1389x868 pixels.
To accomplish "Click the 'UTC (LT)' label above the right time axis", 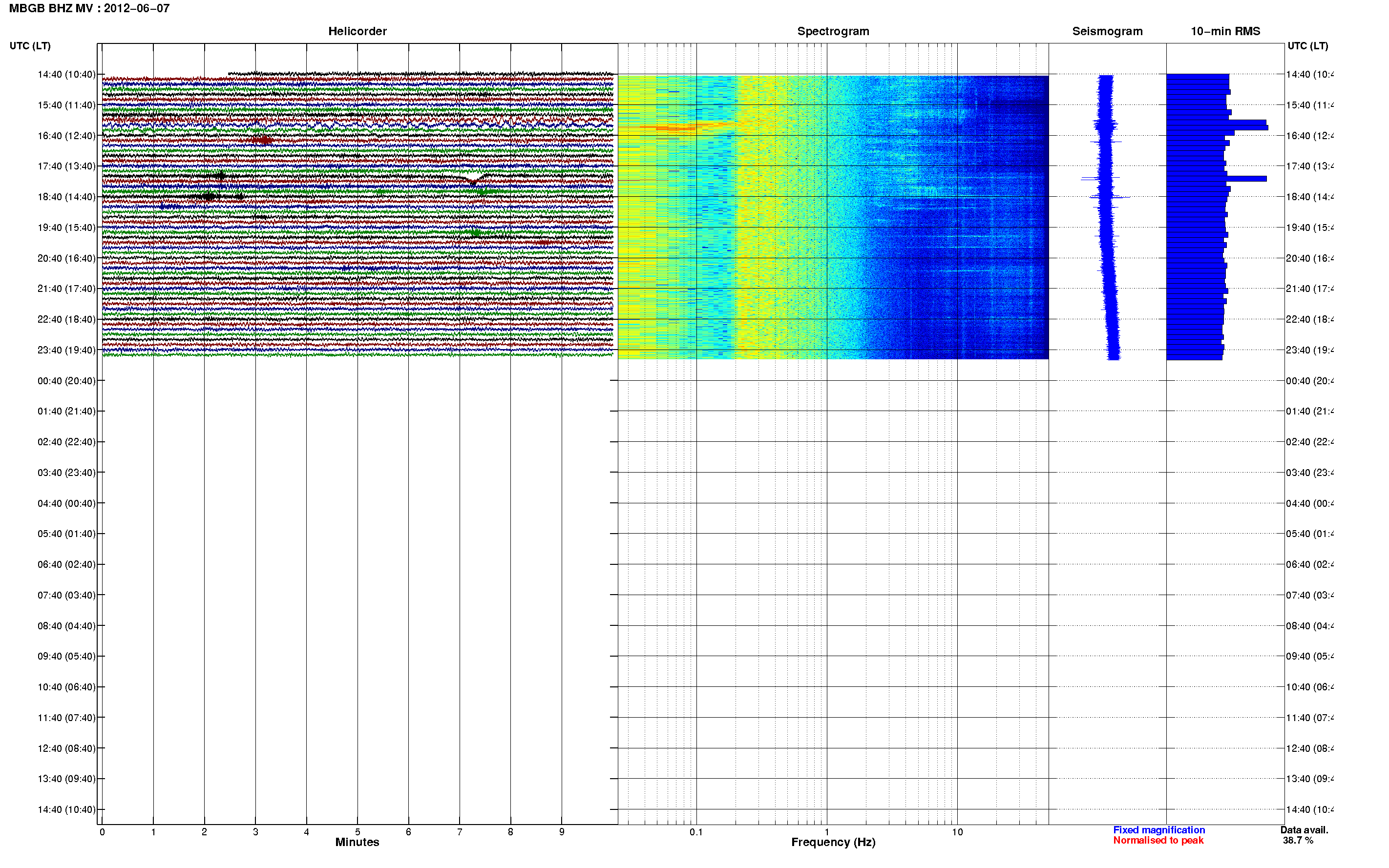I will point(1307,46).
